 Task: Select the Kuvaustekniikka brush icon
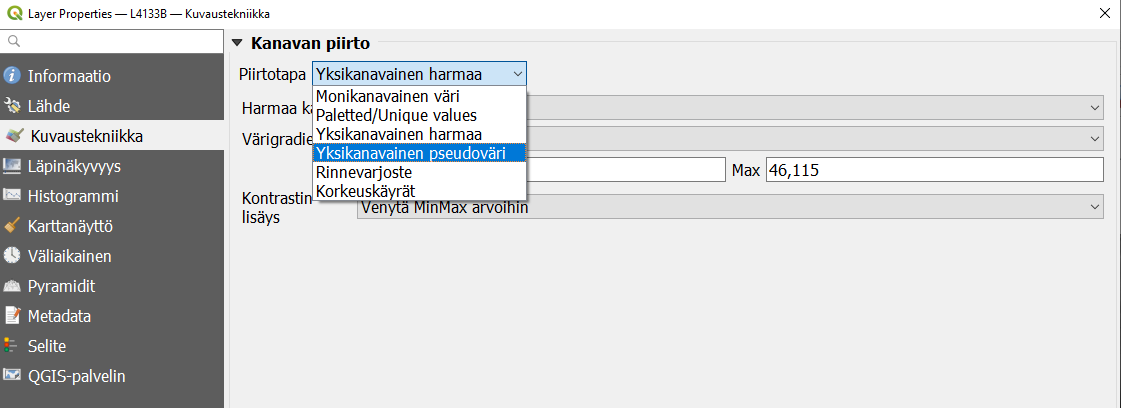(x=15, y=135)
